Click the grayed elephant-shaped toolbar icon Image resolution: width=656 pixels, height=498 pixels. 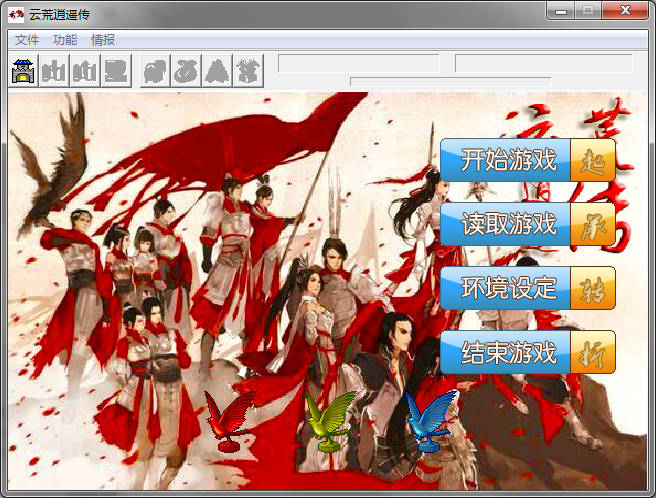click(155, 71)
